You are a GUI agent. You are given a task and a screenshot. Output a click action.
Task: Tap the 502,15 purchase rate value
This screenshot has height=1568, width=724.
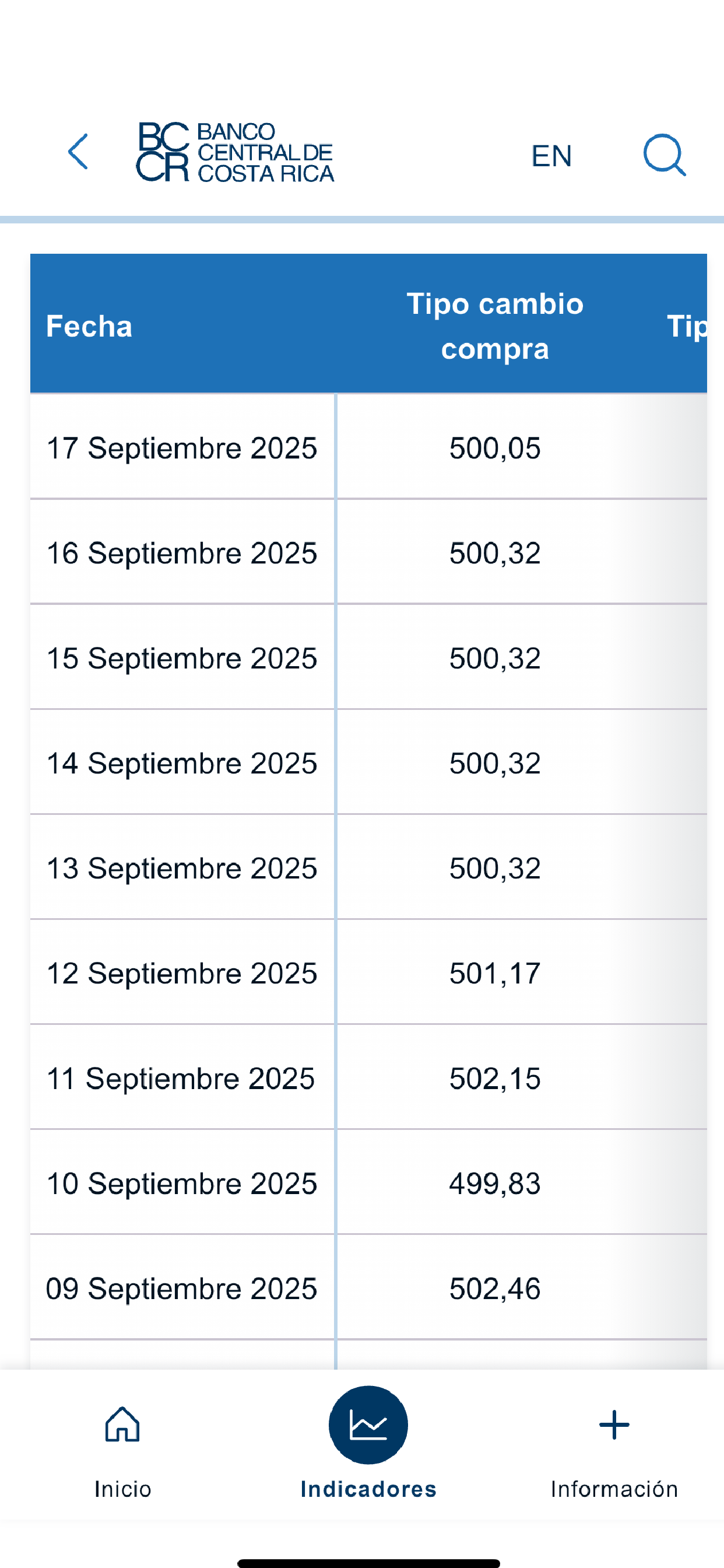click(495, 1079)
